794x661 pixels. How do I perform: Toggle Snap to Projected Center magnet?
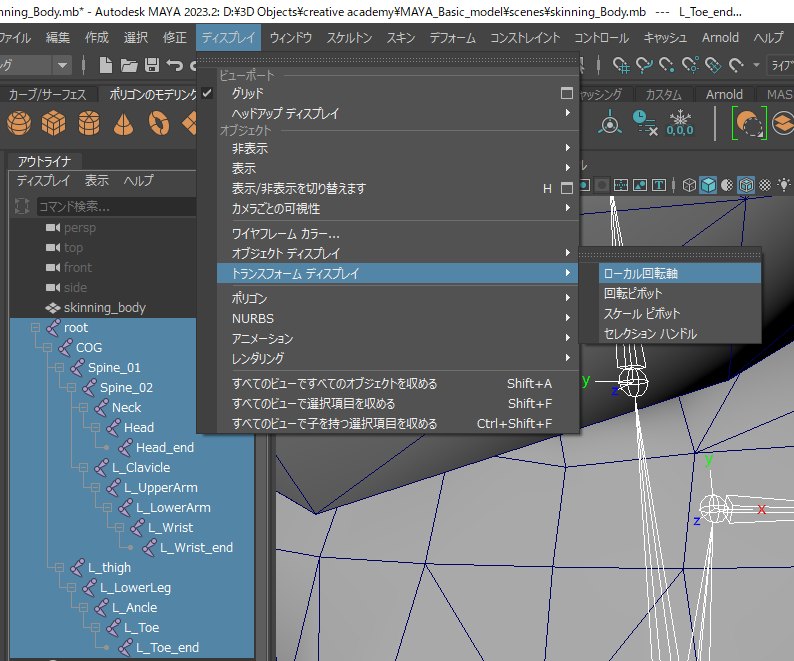(690, 65)
